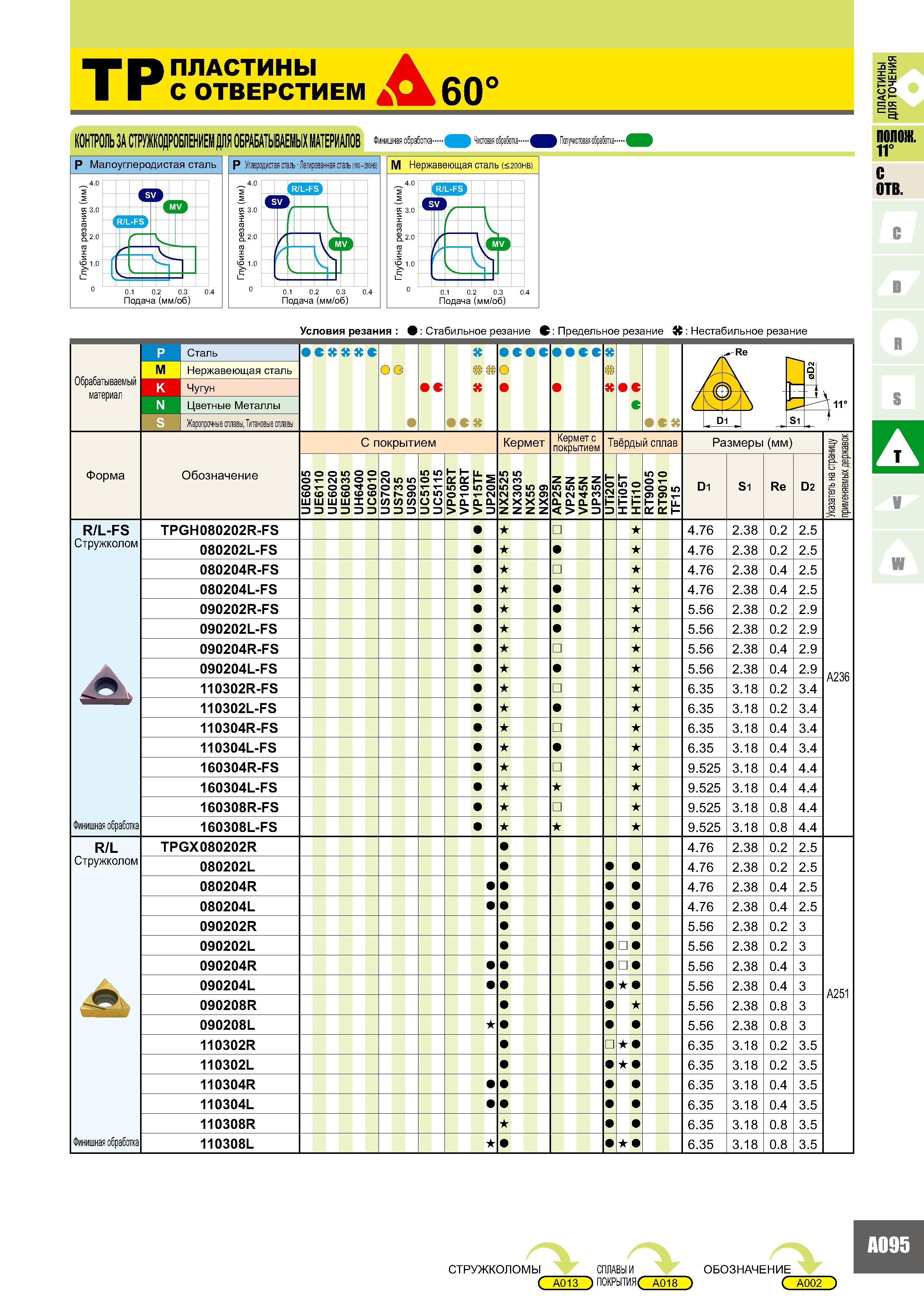Viewport: 924px width, 1307px height.
Task: Click the UE6005 grade column header
Action: pyautogui.click(x=306, y=492)
